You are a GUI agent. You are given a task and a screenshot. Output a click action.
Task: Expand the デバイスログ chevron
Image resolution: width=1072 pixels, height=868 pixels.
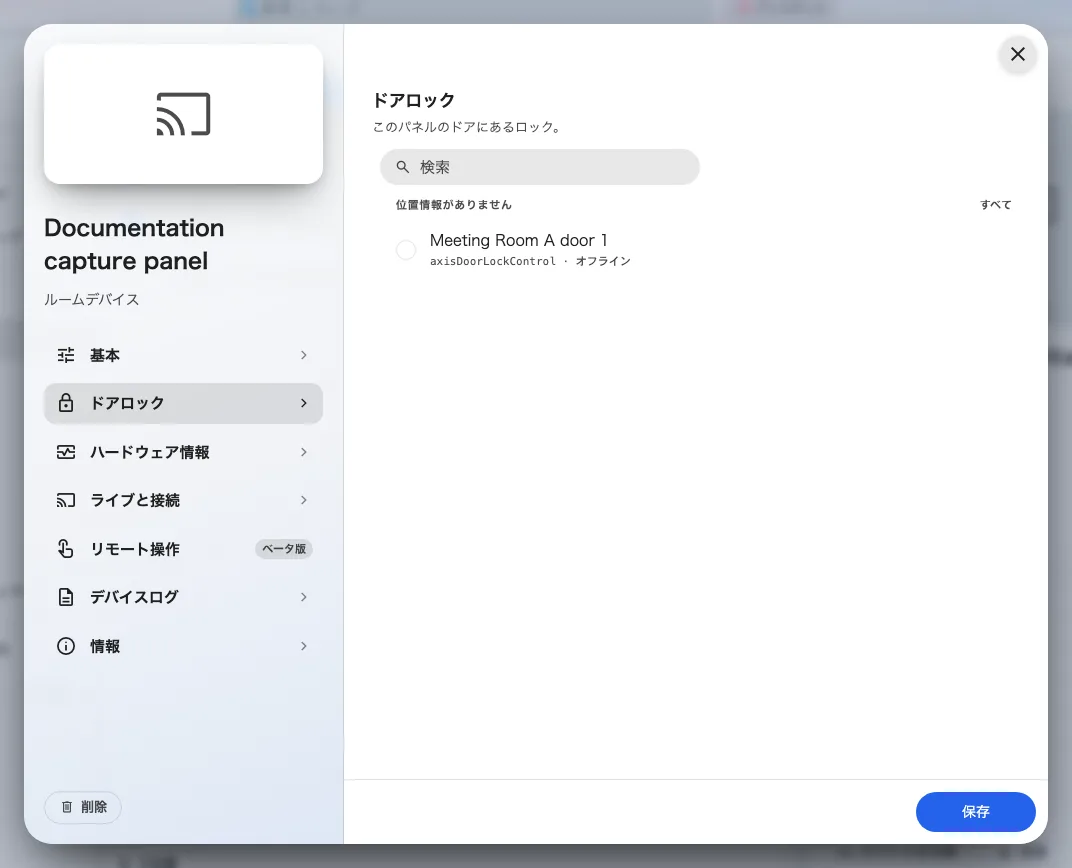(304, 597)
